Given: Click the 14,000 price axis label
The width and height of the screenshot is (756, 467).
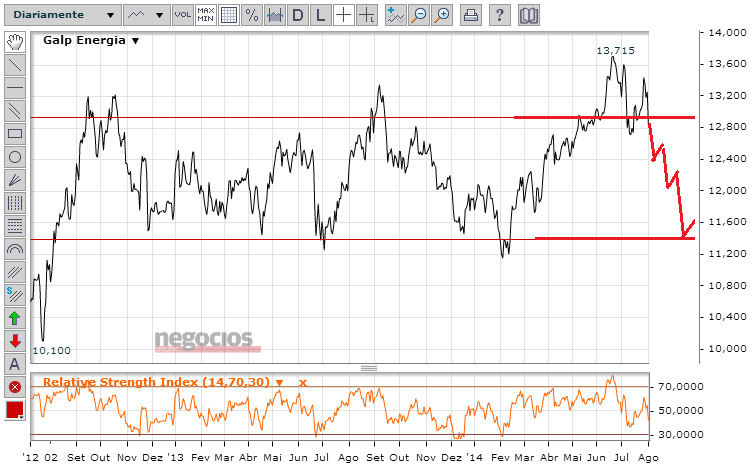Looking at the screenshot, I should pyautogui.click(x=728, y=33).
